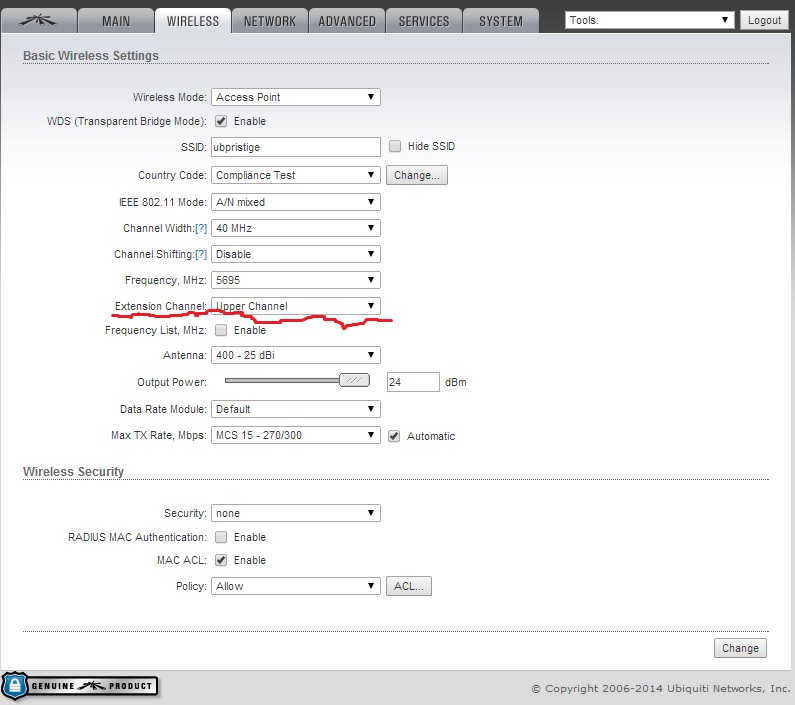Expand the Wireless Mode dropdown
The image size is (795, 705).
(296, 97)
